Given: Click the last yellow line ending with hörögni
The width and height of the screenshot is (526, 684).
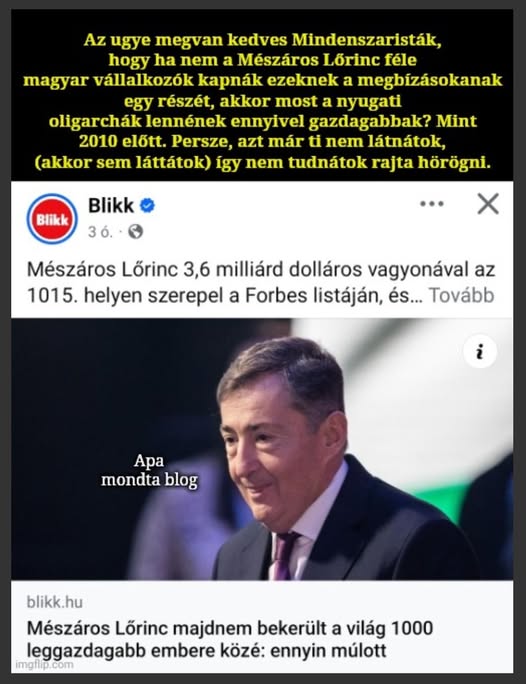Looking at the screenshot, I should 263,163.
